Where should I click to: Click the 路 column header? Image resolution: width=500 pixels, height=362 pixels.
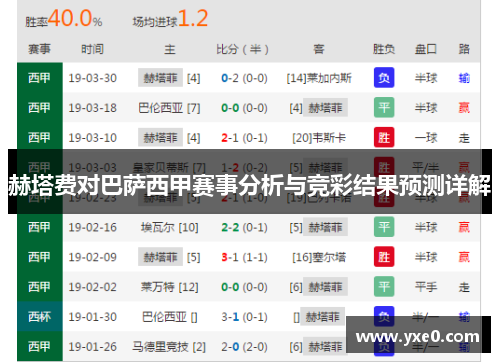464,49
